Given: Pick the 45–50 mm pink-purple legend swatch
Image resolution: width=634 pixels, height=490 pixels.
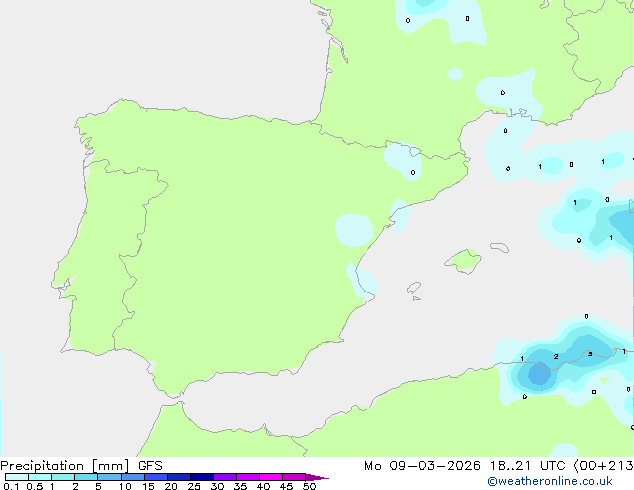Looking at the screenshot, I should click(x=294, y=477).
